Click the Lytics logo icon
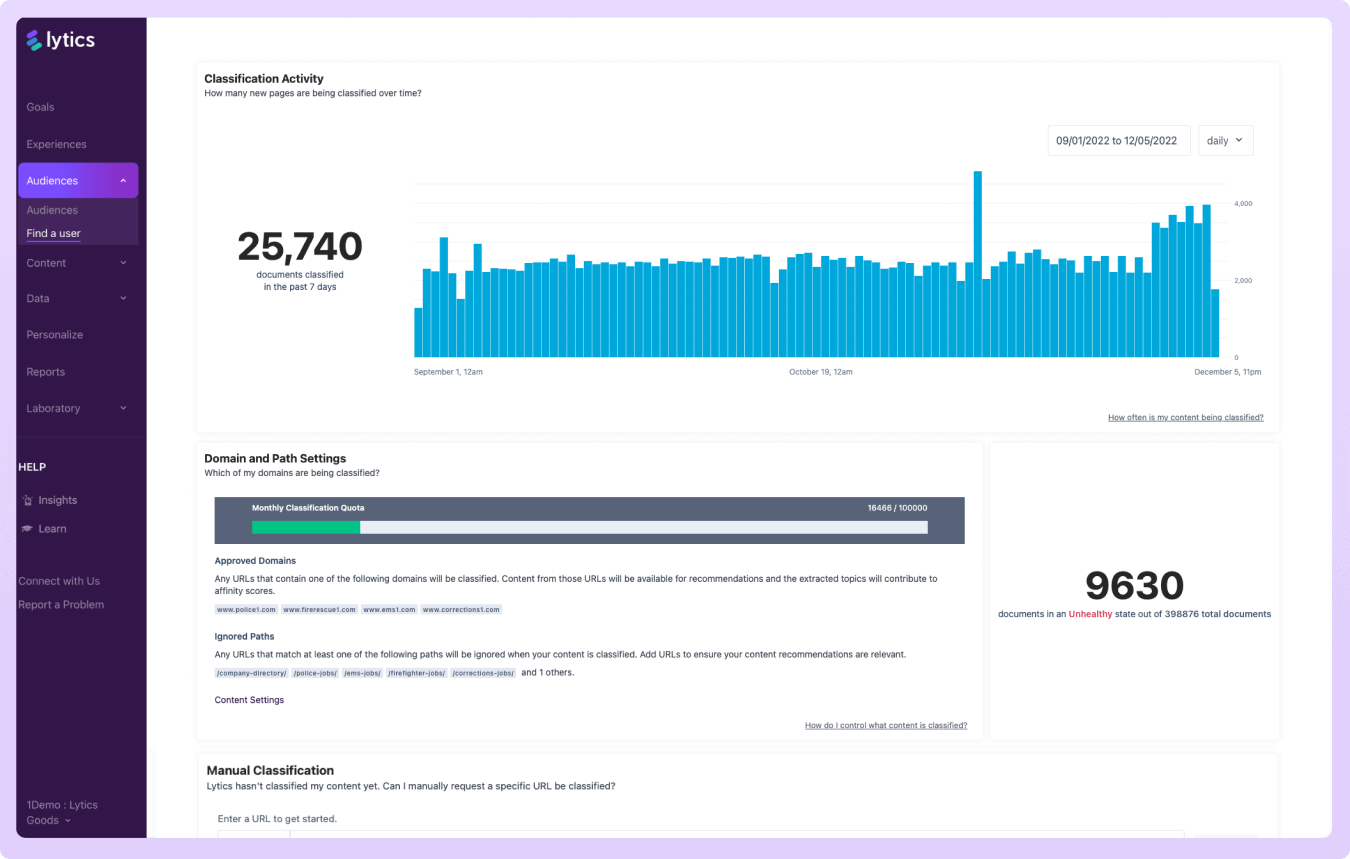This screenshot has width=1350, height=859. coord(35,40)
